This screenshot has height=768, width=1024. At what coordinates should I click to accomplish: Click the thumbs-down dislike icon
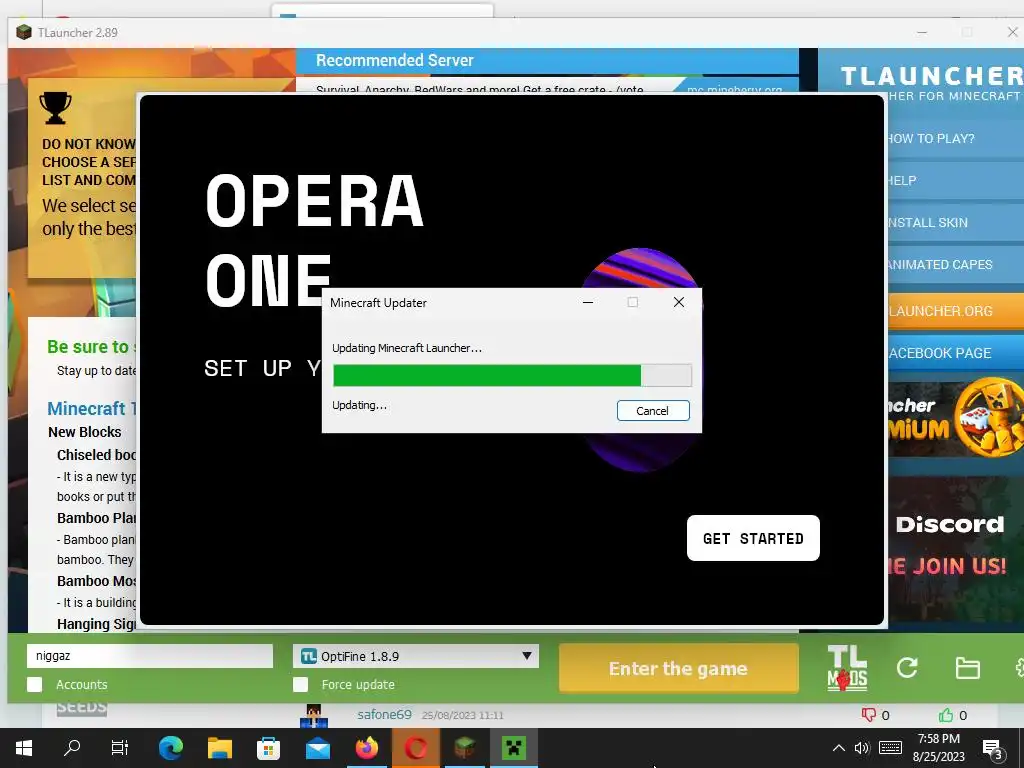[869, 715]
